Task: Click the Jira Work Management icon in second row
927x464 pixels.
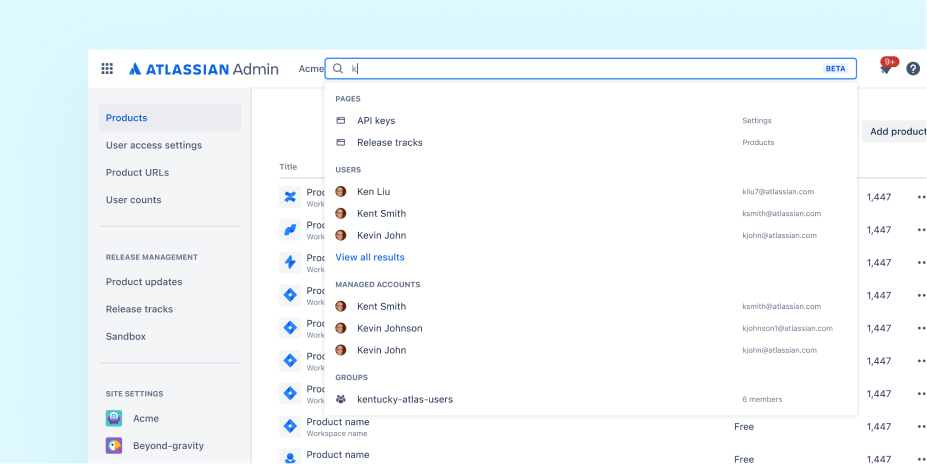Action: (x=290, y=229)
